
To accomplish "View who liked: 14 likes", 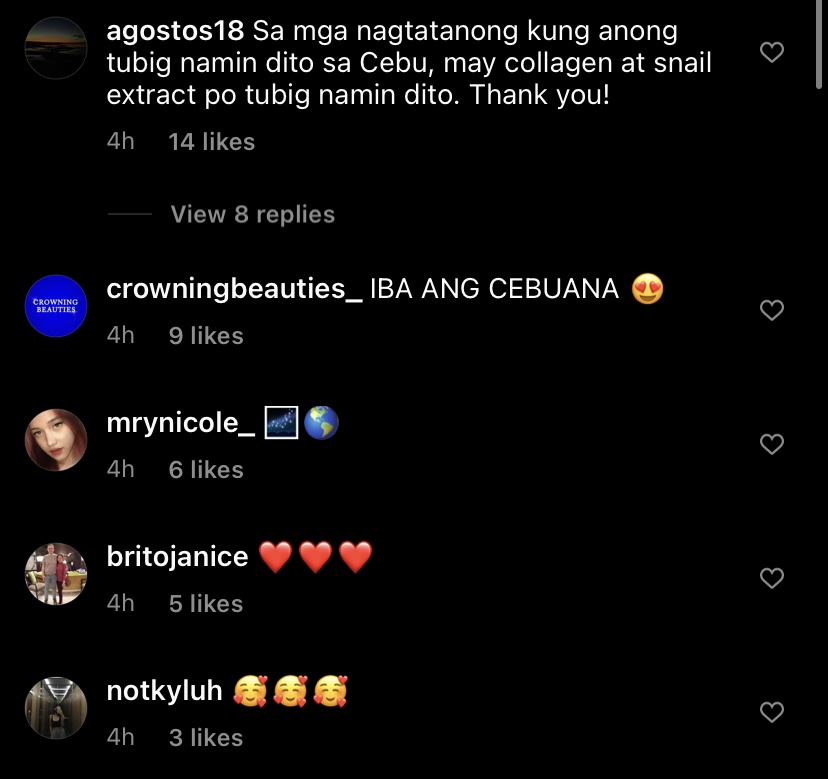I will [212, 142].
